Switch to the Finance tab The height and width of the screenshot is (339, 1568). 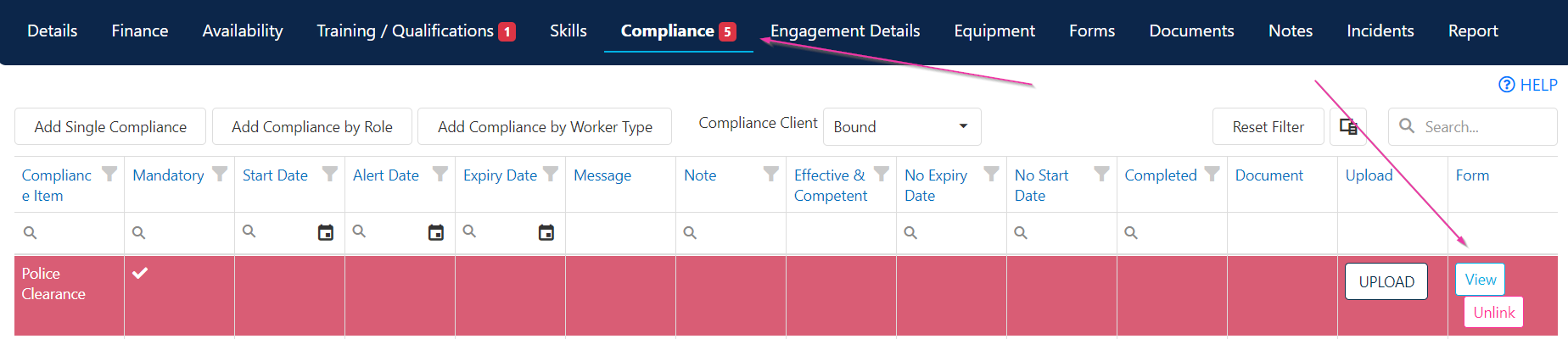pos(140,31)
